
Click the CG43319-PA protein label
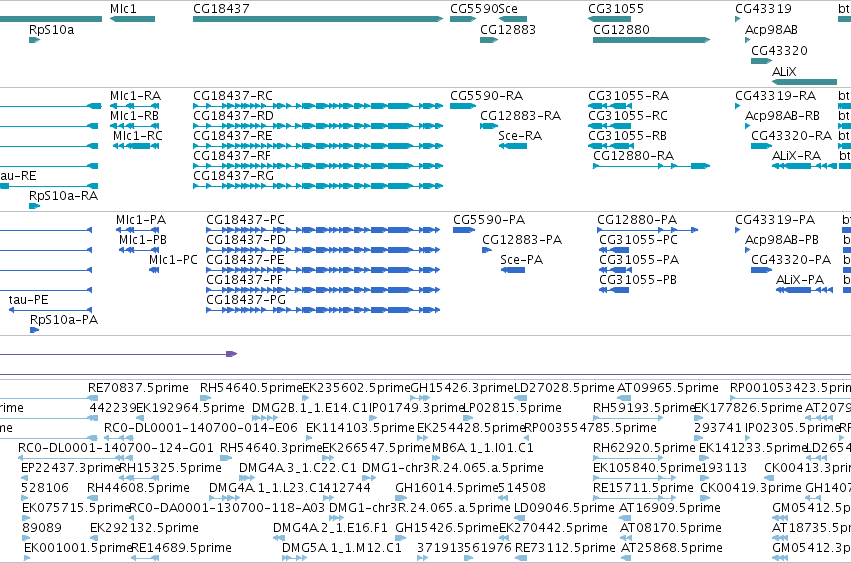tap(775, 220)
